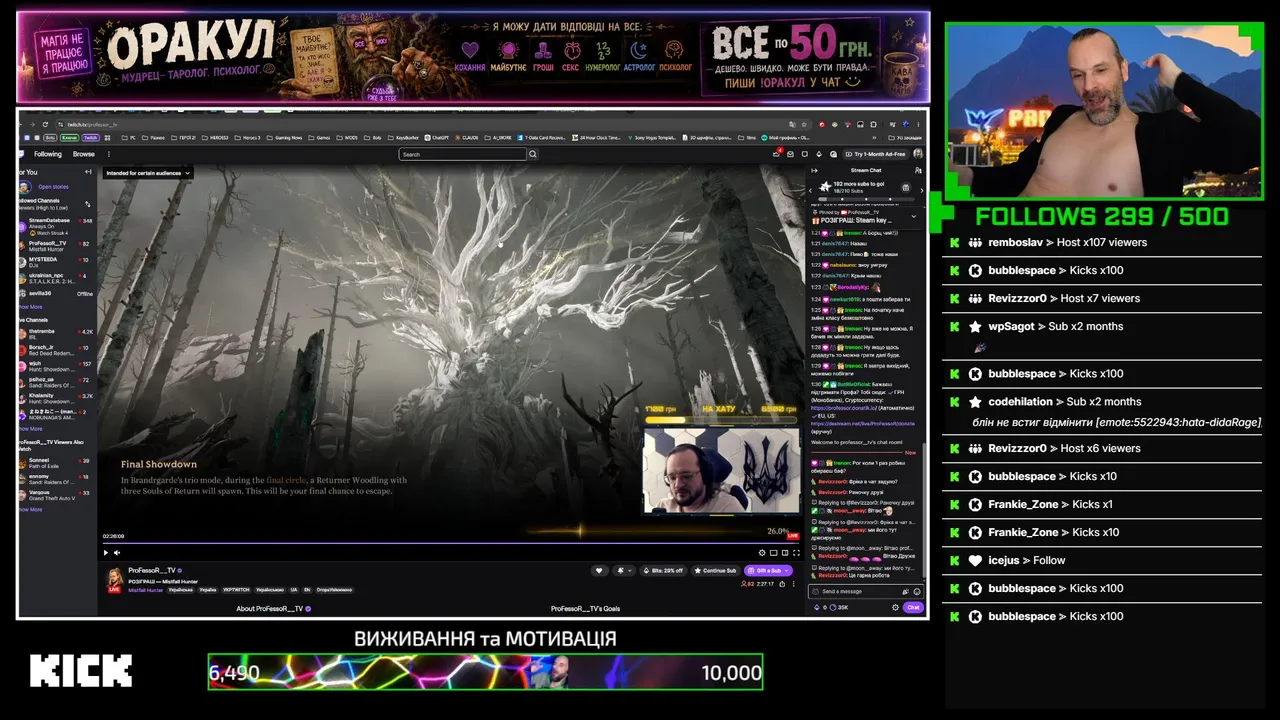Open video player settings gear
Viewport: 1280px width, 720px height.
tap(762, 552)
